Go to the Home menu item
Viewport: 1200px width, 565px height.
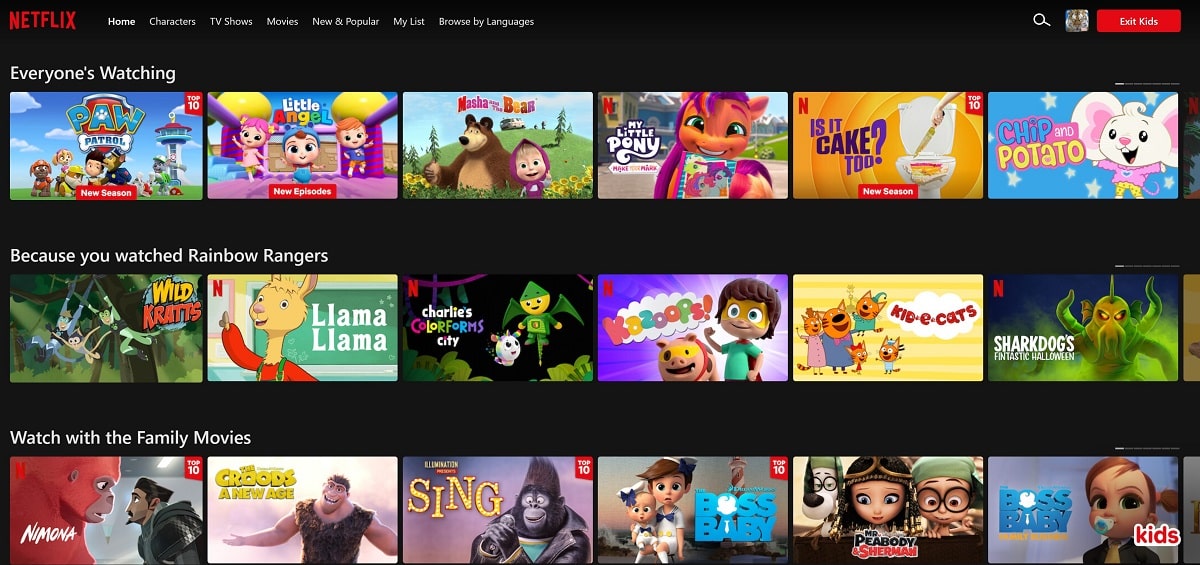[x=121, y=21]
